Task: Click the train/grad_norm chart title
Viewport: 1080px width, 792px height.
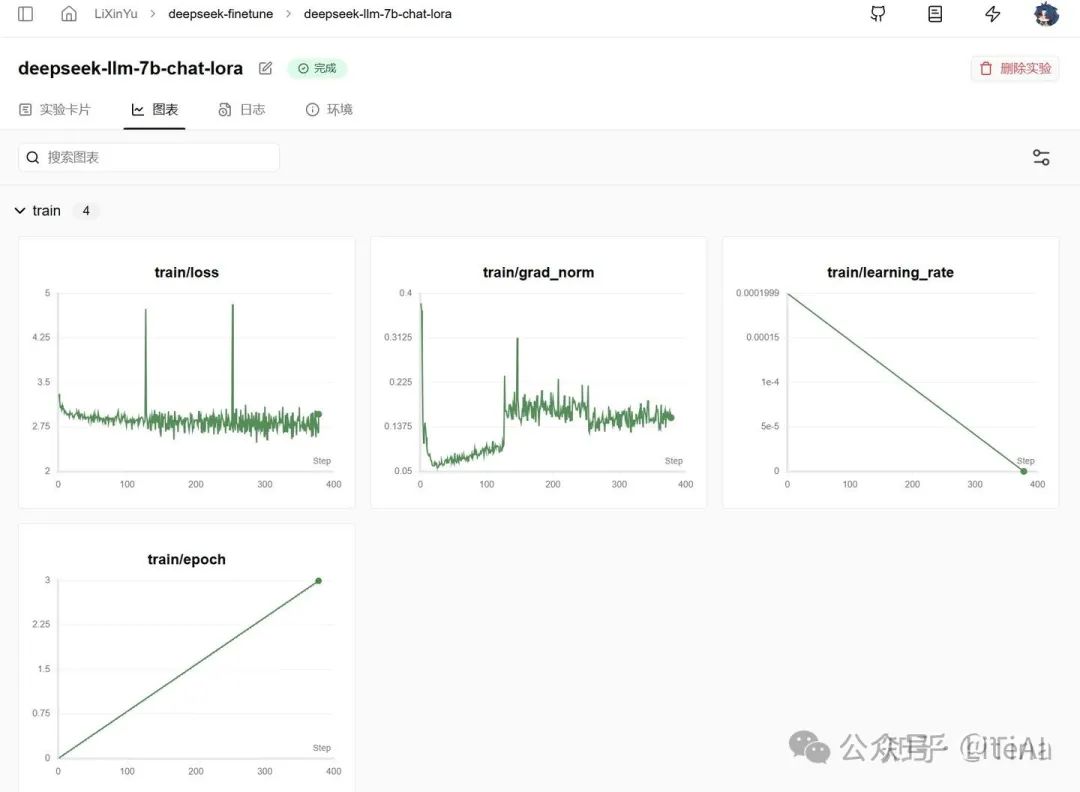Action: click(539, 273)
